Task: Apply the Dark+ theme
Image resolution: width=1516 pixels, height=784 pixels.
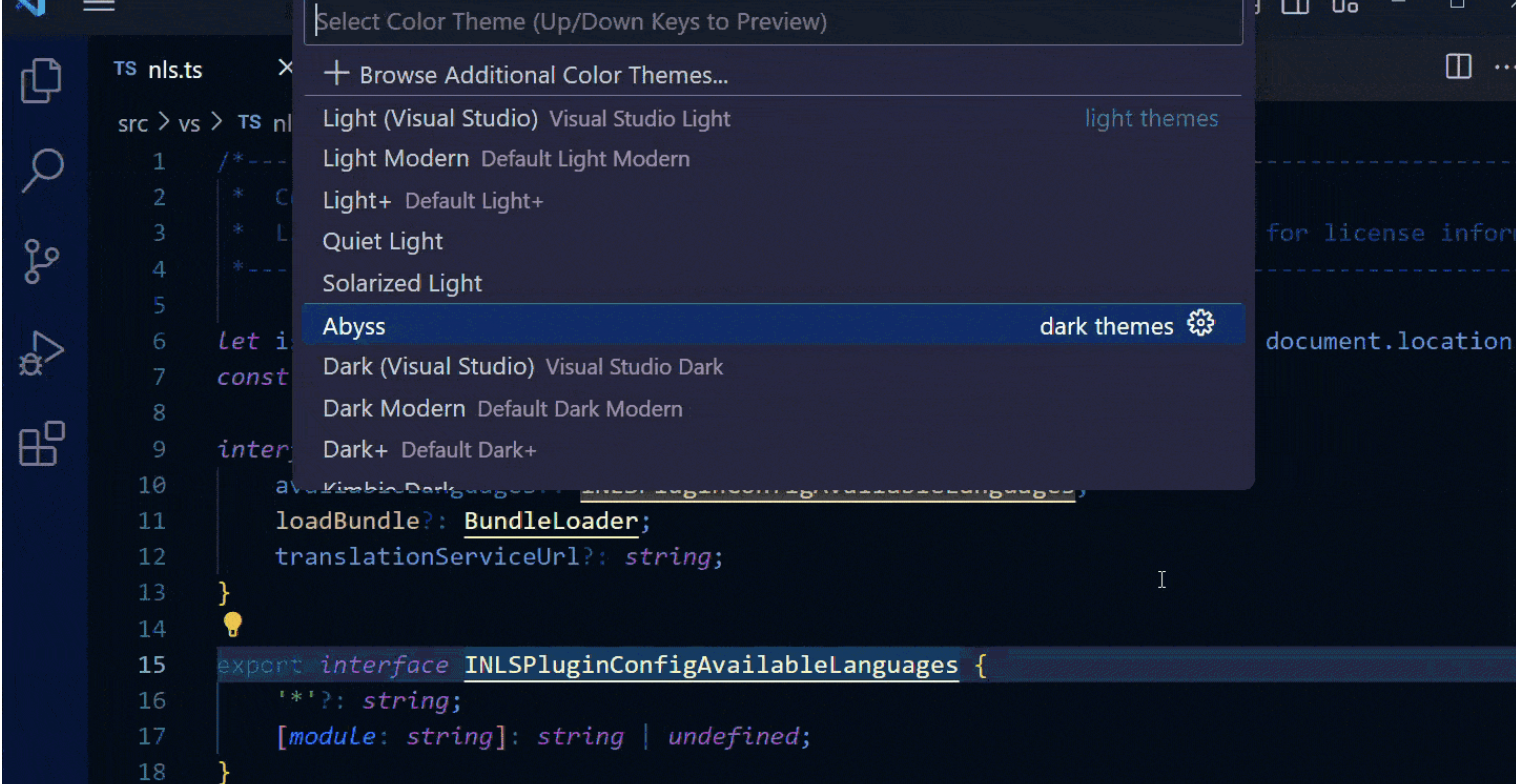Action: 773,450
